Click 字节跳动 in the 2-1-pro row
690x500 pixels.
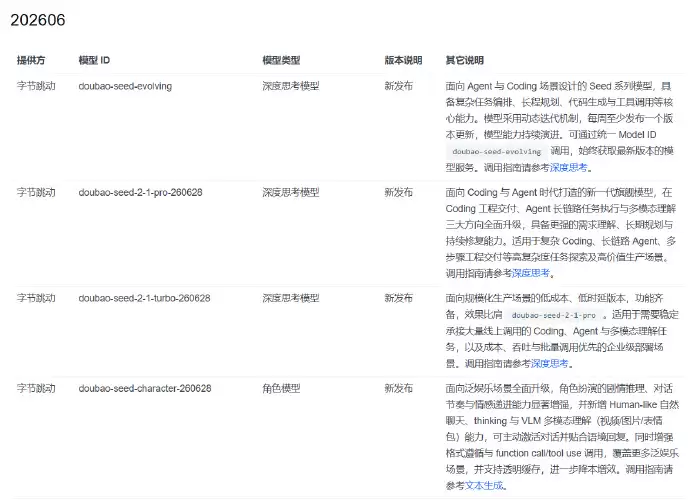[x=36, y=192]
